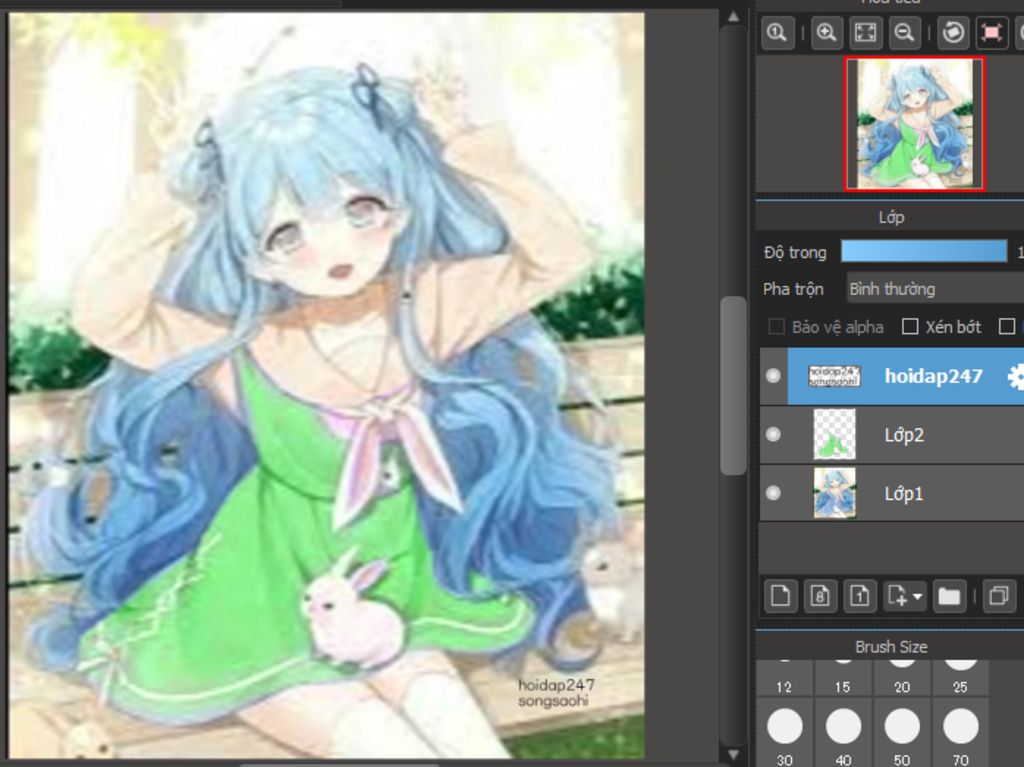Choose brush size 20

(902, 677)
